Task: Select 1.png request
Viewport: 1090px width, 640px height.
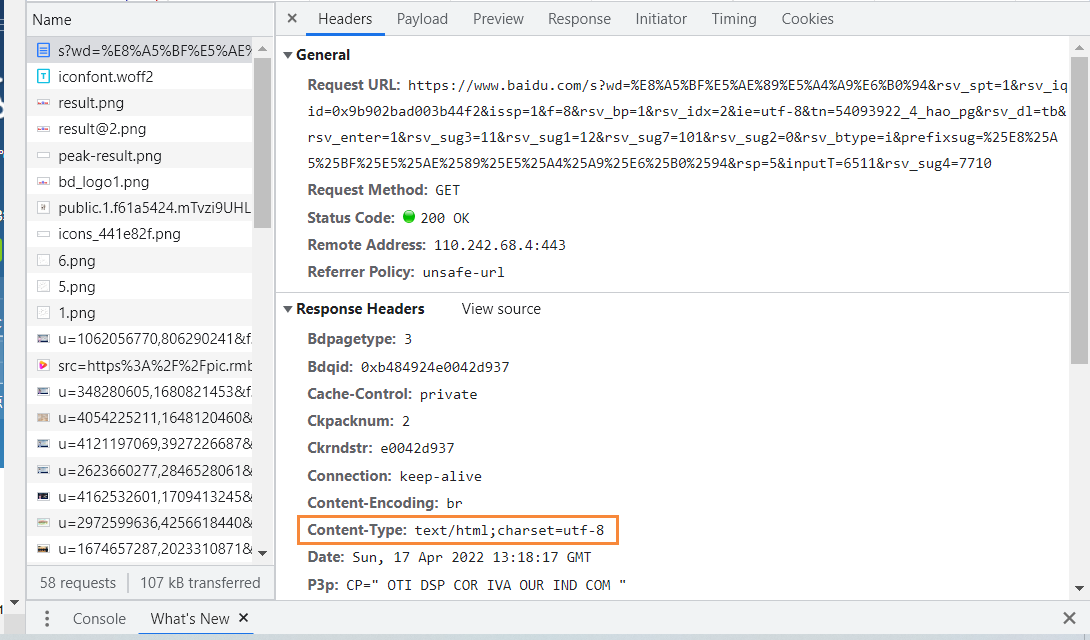Action: point(140,313)
